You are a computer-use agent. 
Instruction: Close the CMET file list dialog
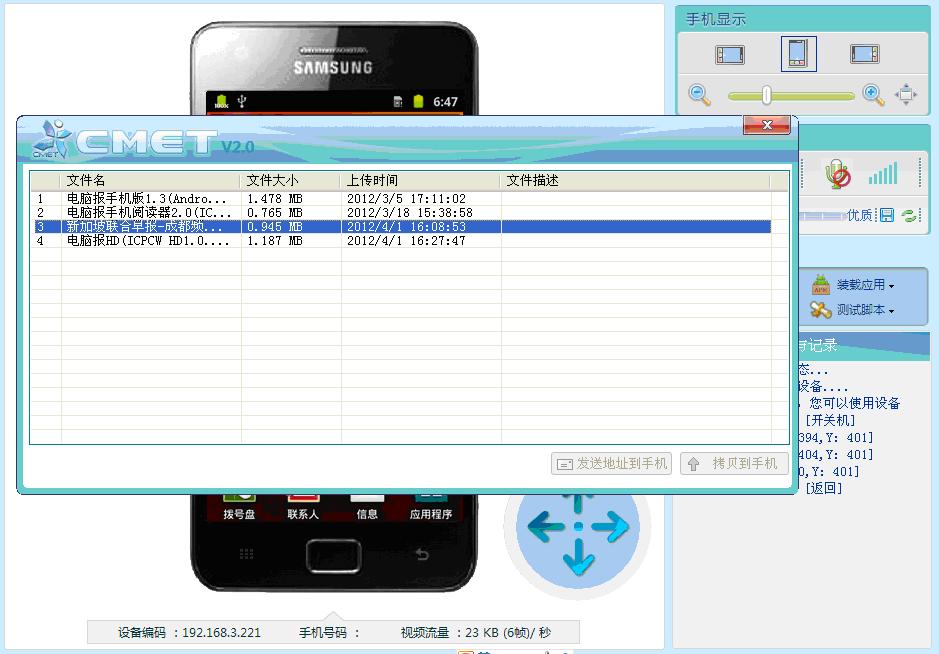tap(767, 125)
